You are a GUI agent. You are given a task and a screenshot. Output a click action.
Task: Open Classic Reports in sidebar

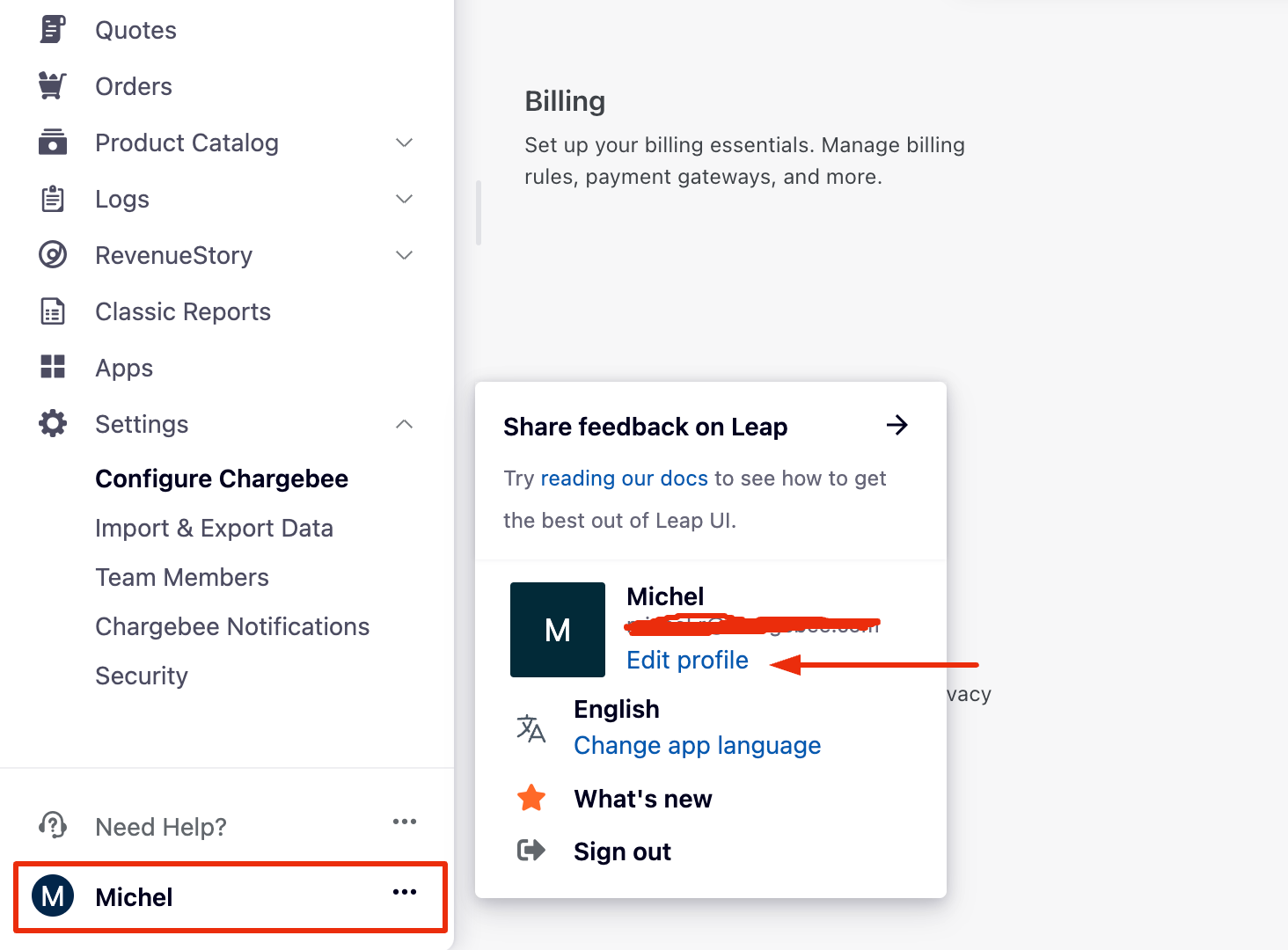[x=183, y=311]
